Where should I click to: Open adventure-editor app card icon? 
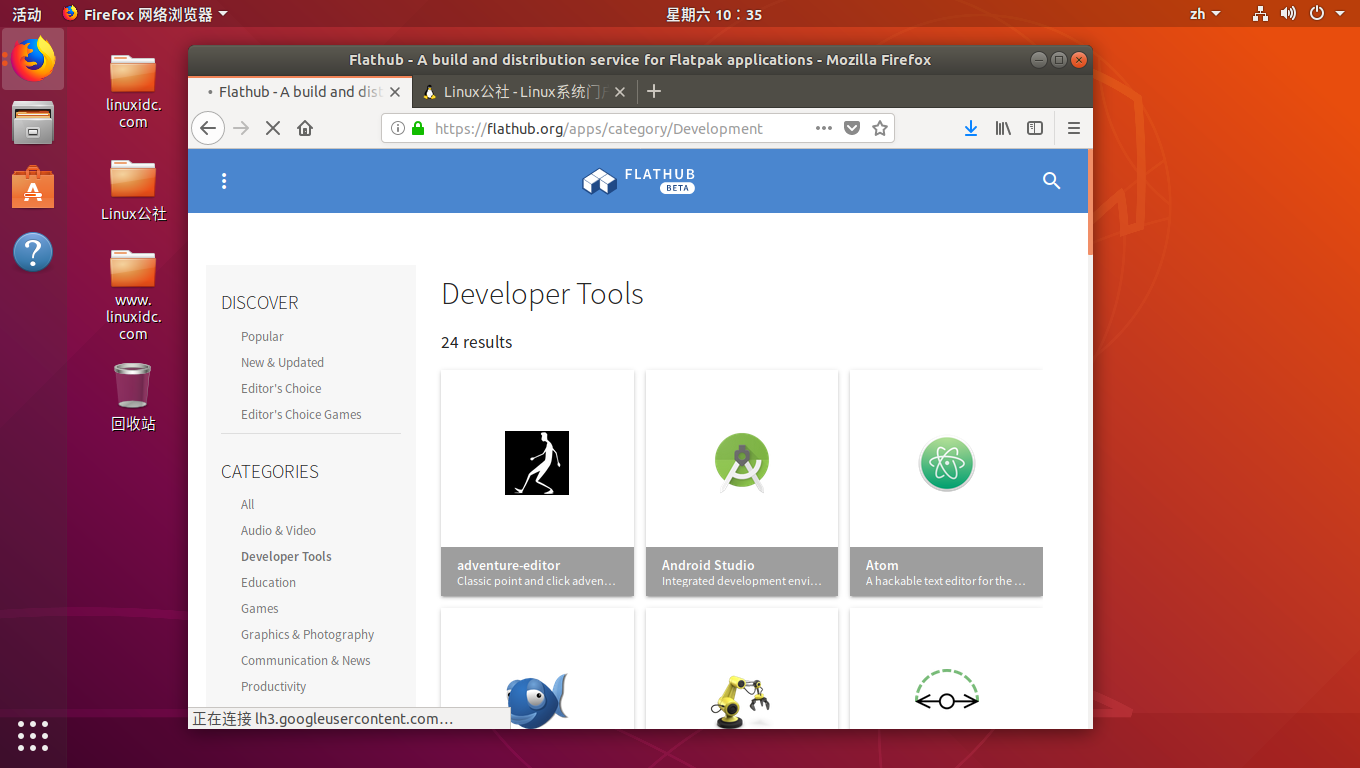[537, 462]
